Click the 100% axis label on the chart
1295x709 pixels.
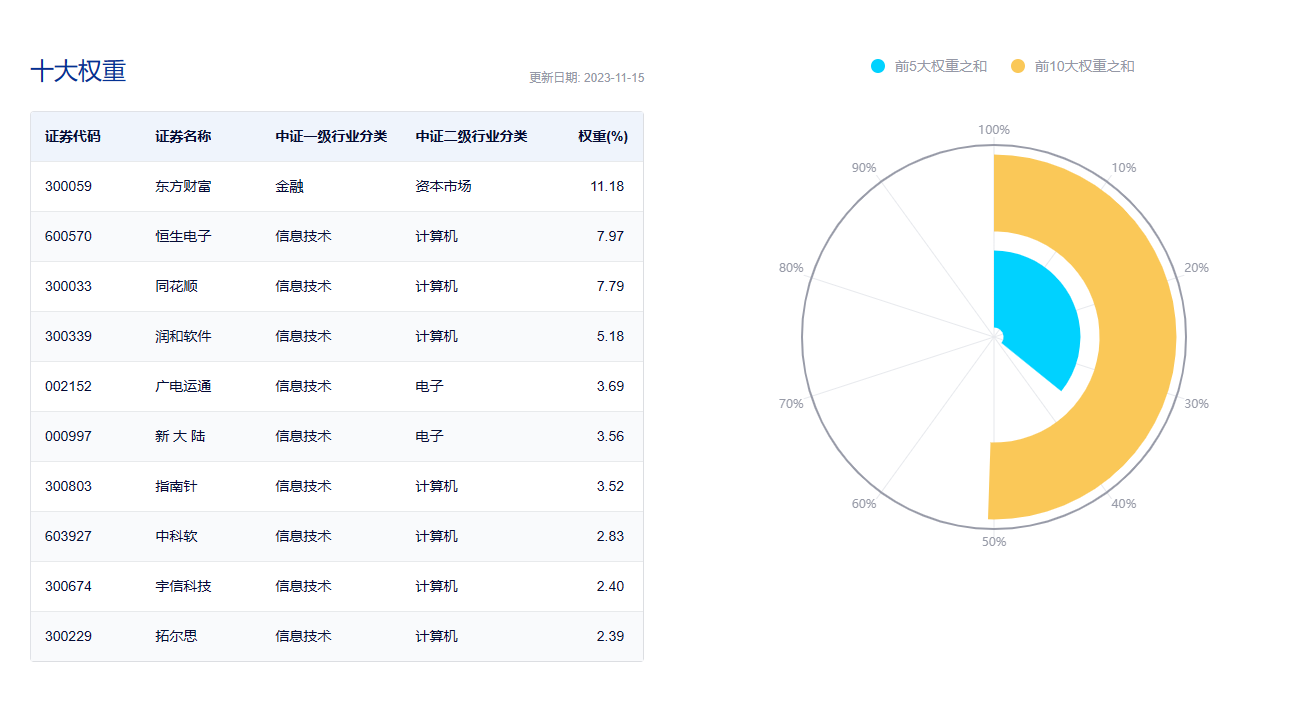(992, 128)
